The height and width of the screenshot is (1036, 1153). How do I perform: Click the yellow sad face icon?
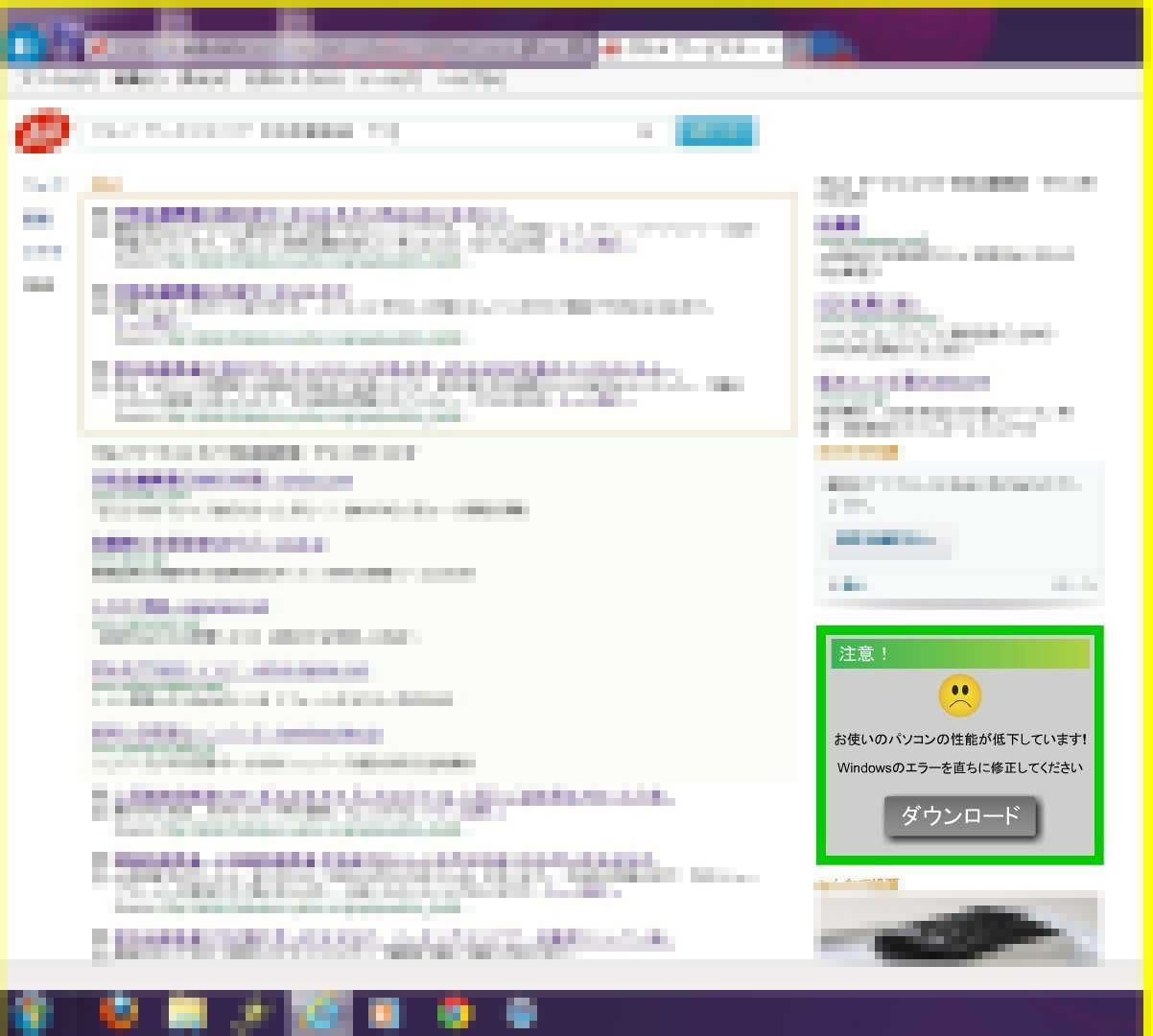(959, 695)
